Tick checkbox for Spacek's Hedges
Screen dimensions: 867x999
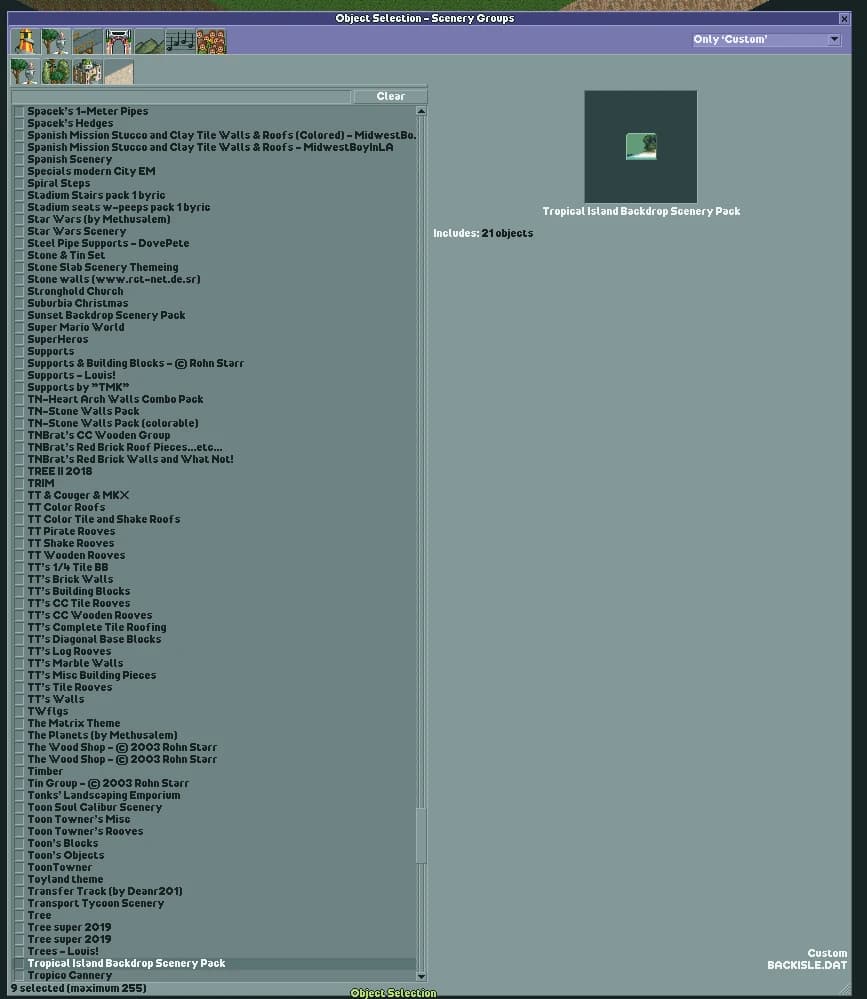[19, 124]
